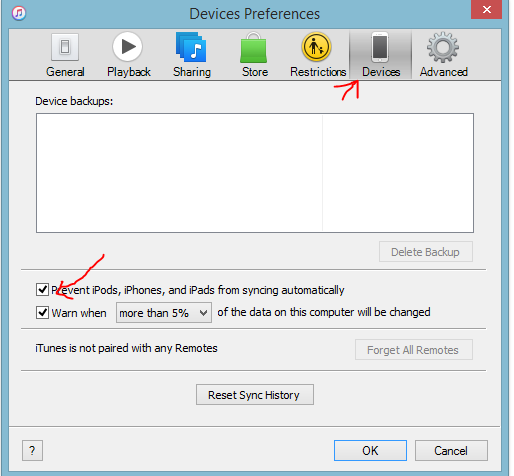
Task: Open help with the question mark button
Action: coord(32,451)
